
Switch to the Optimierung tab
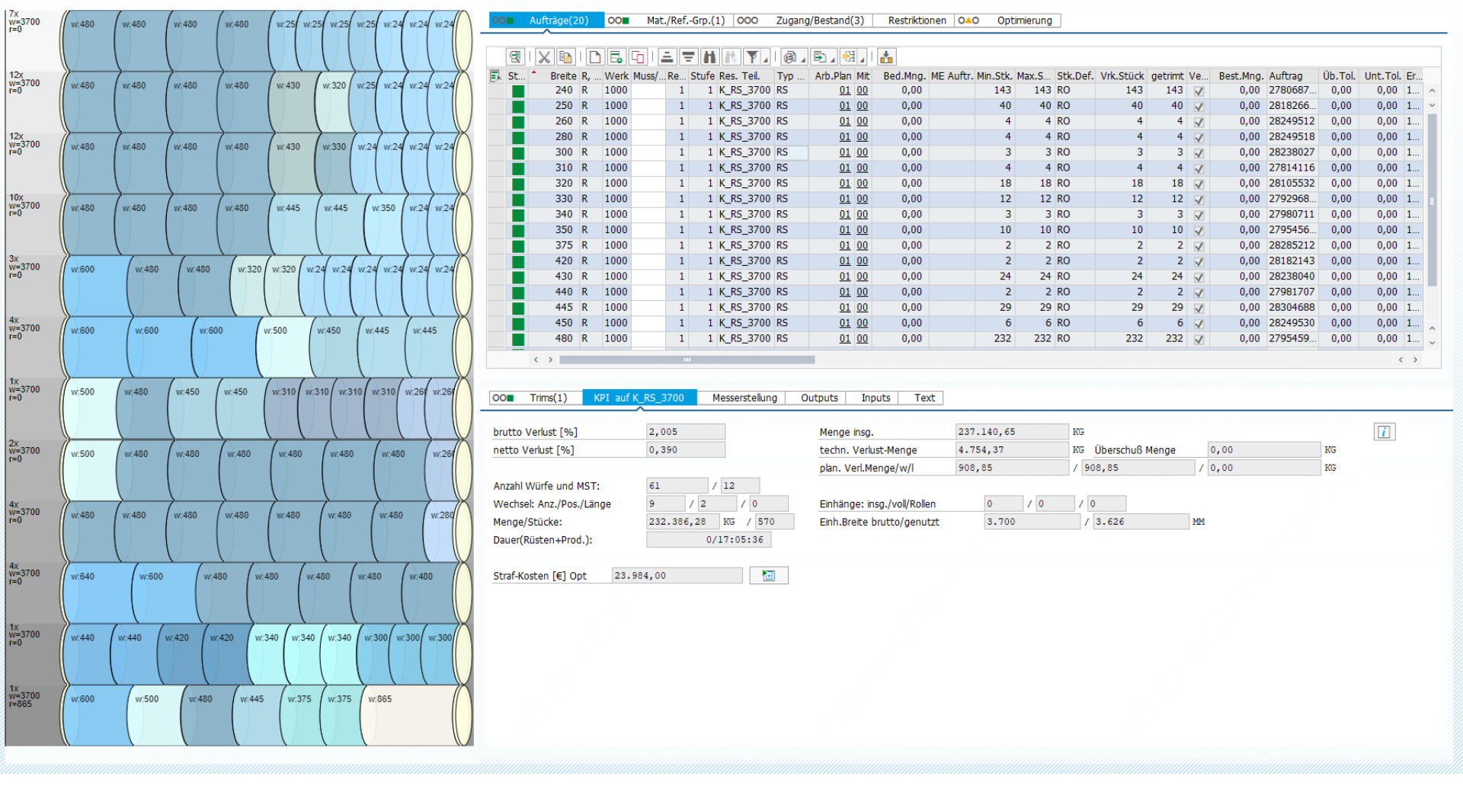(x=1023, y=21)
